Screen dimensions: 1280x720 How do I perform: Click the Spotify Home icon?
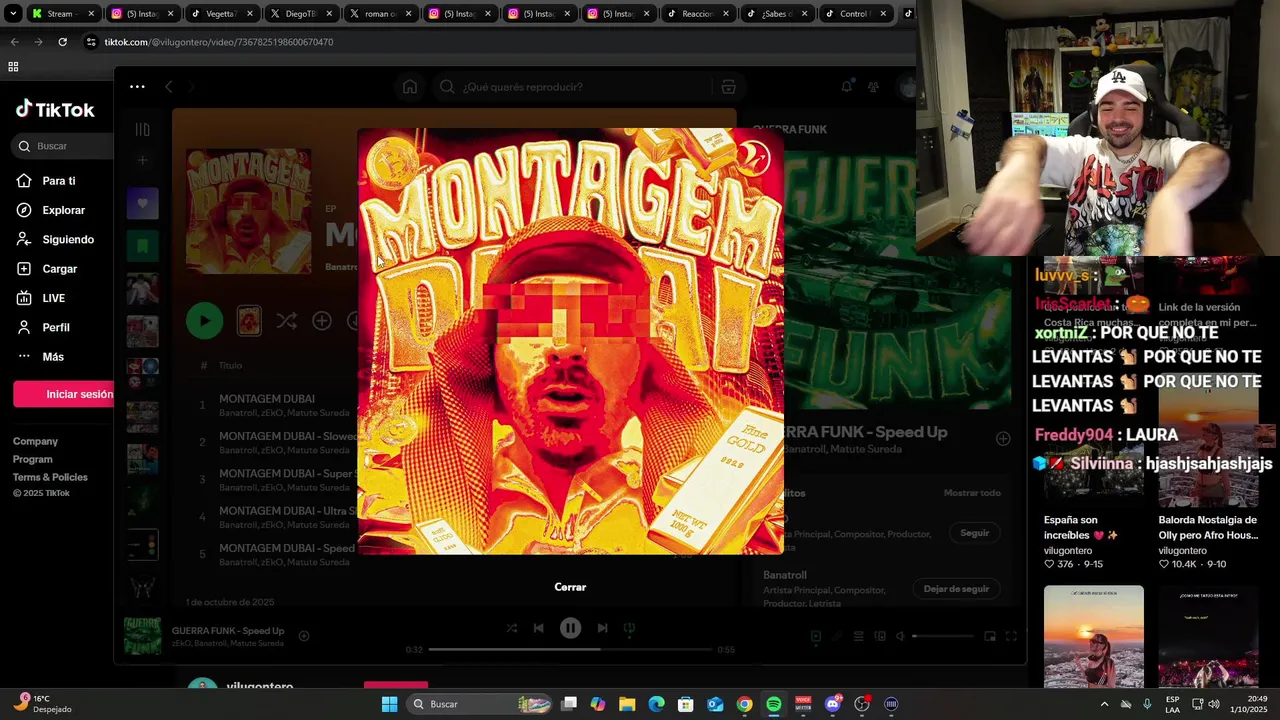point(410,87)
